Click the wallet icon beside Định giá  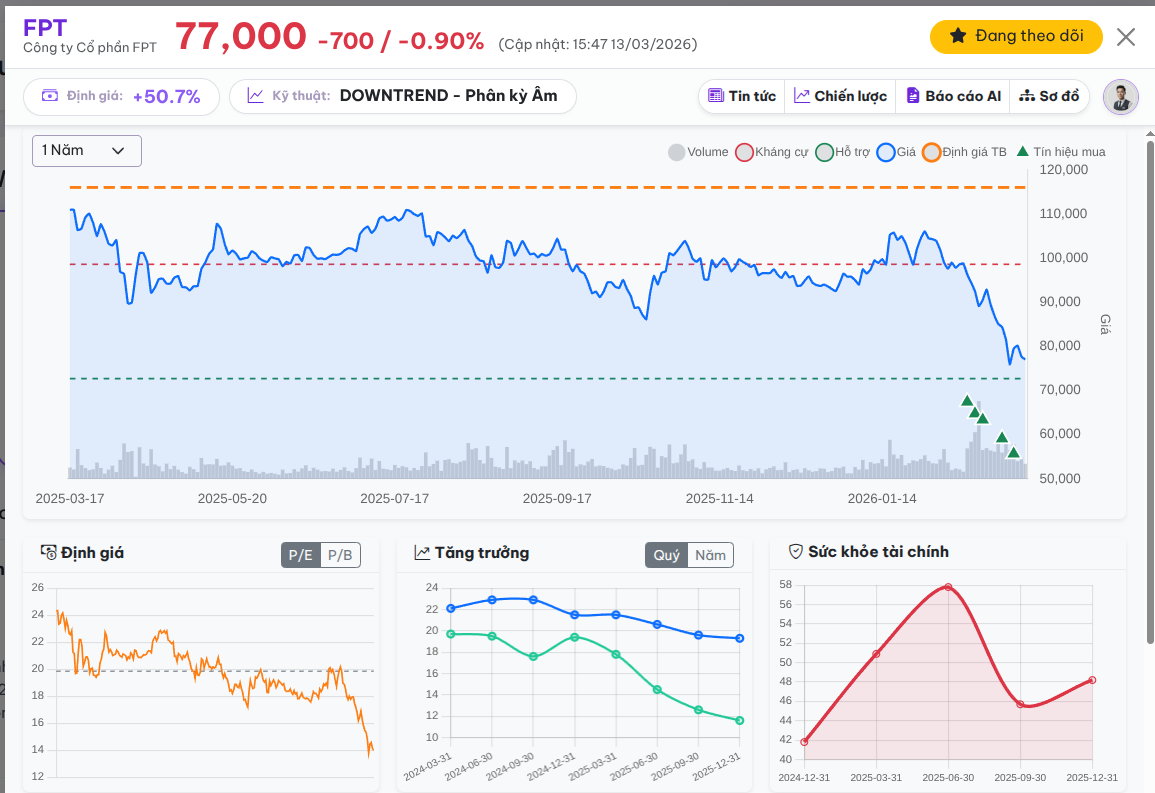(x=50, y=96)
